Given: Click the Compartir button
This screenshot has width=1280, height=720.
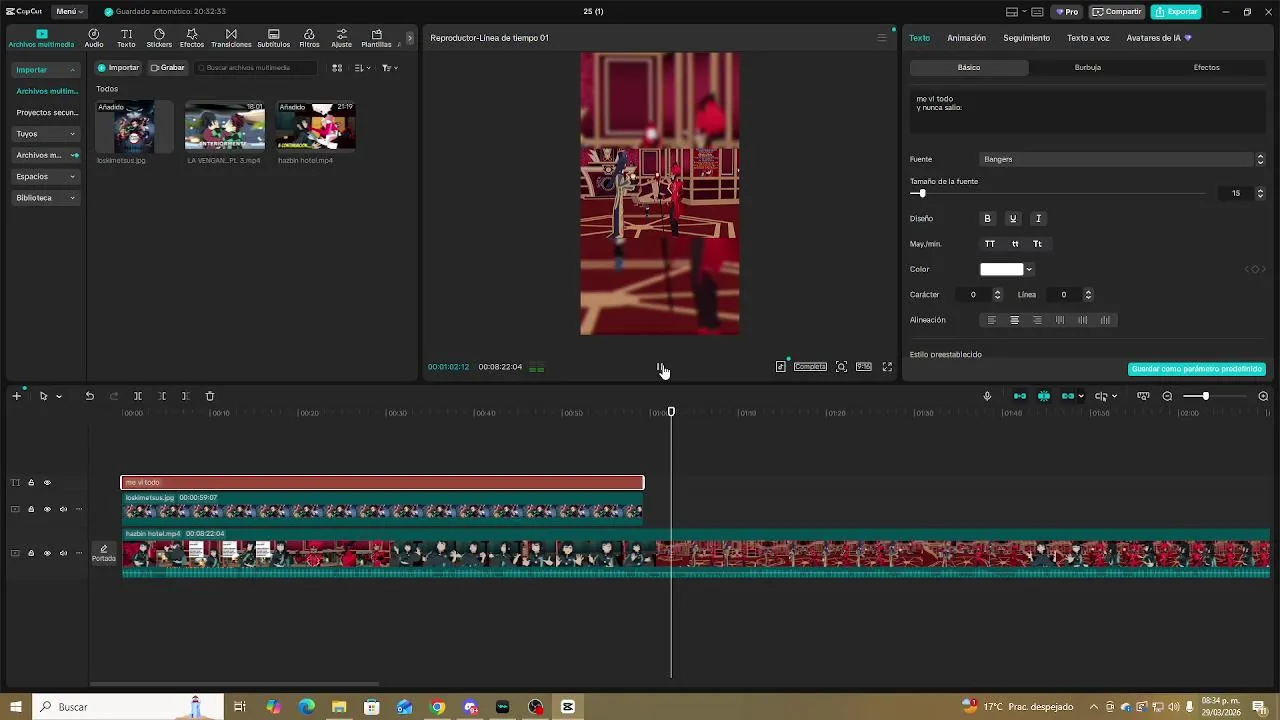Looking at the screenshot, I should tap(1117, 12).
